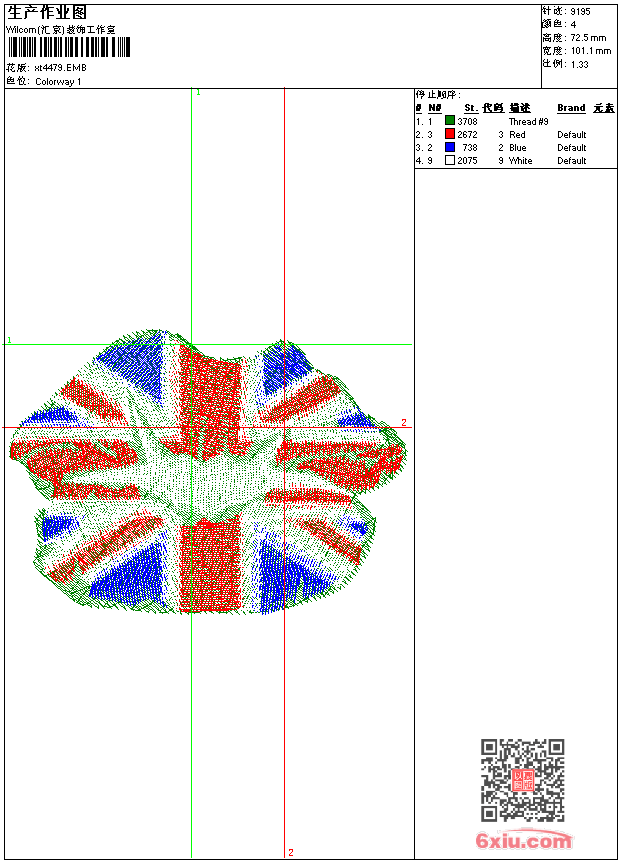The width and height of the screenshot is (620, 860).
Task: Click Default brand in the Blue row
Action: click(572, 148)
